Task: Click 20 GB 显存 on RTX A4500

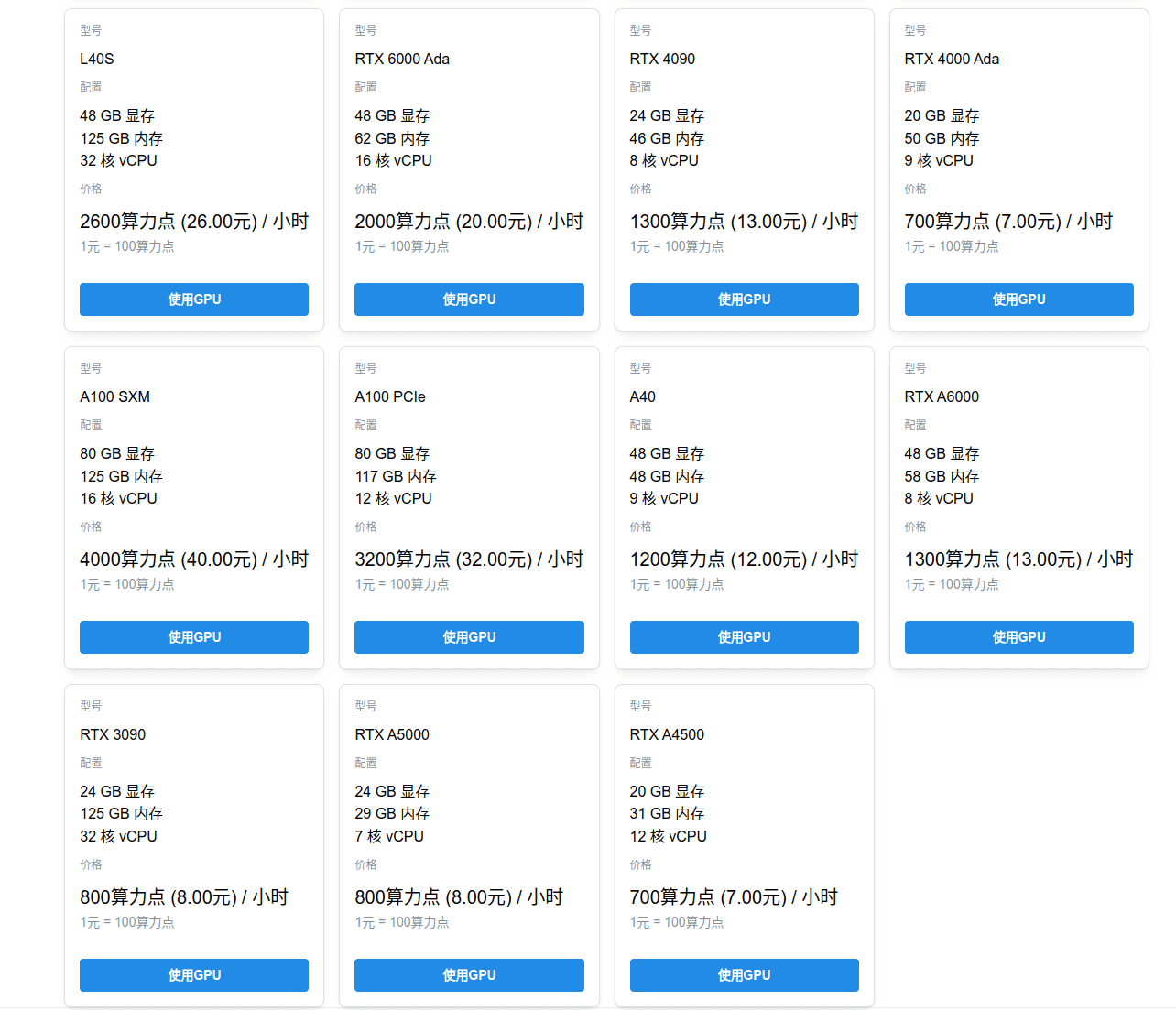Action: [x=667, y=791]
